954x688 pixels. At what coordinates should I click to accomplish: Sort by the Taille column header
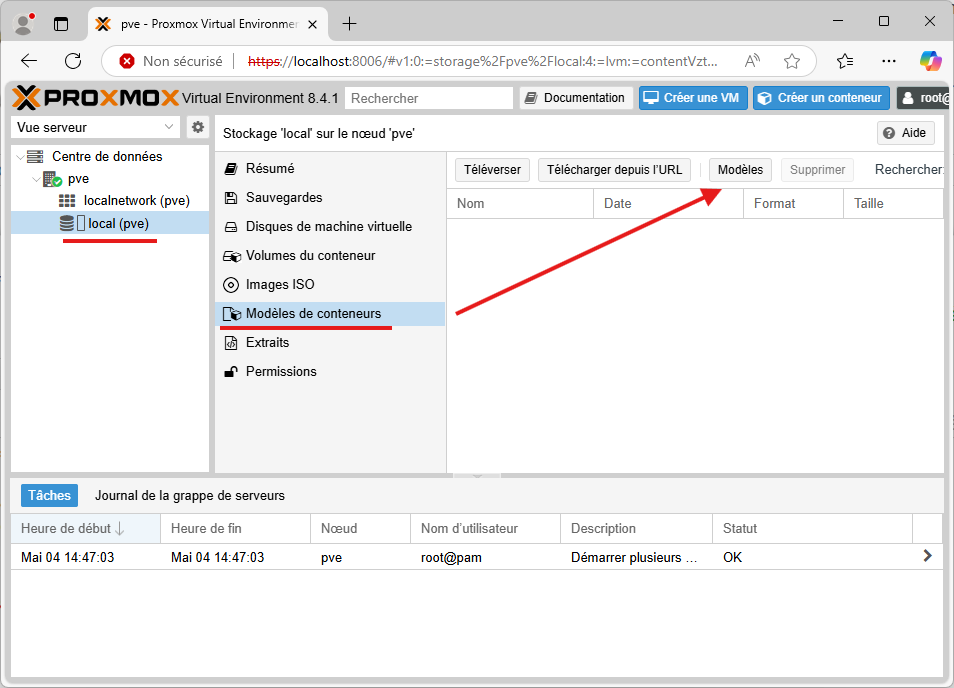[x=893, y=204]
